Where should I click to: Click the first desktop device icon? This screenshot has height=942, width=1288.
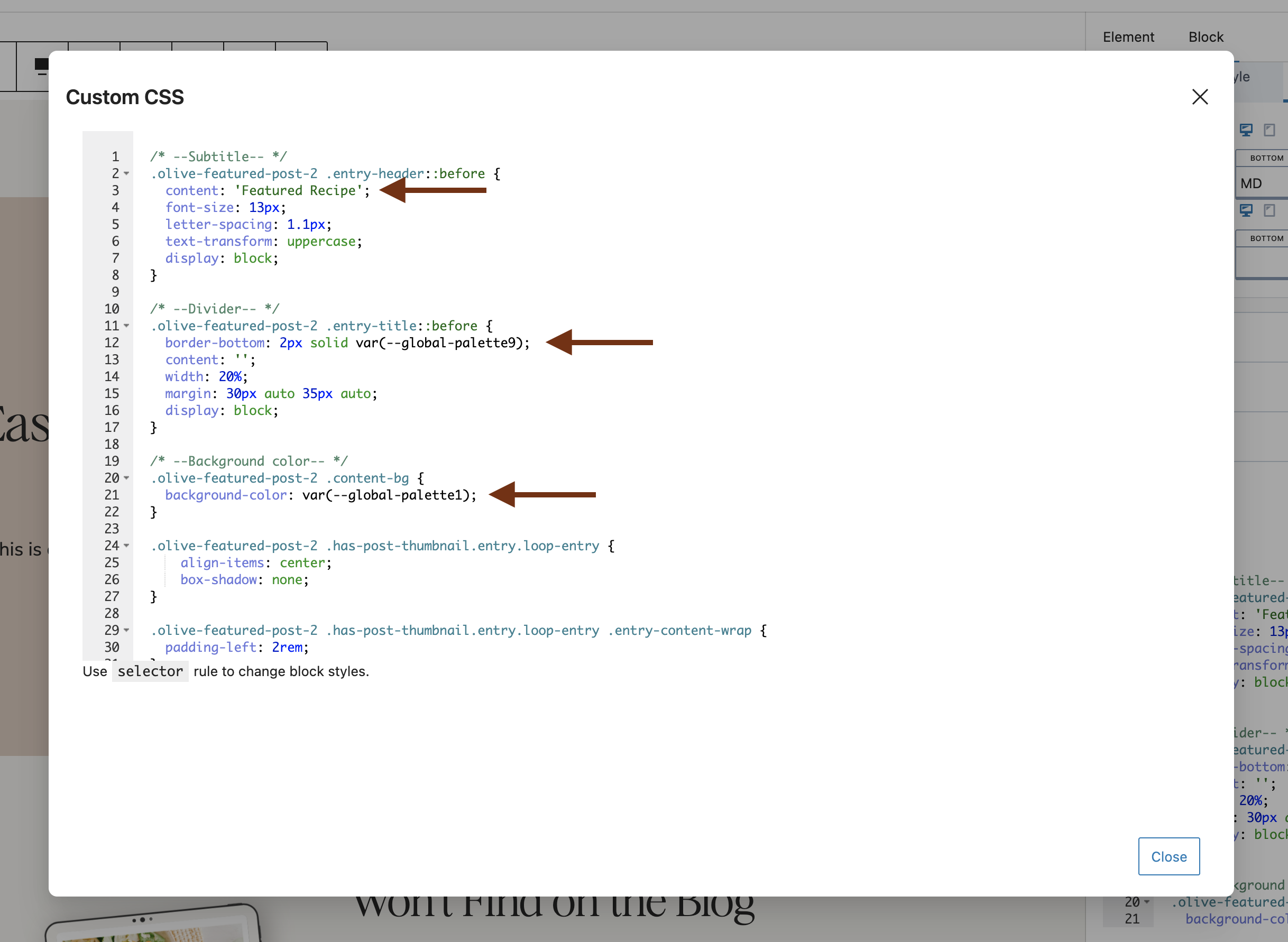[1246, 130]
